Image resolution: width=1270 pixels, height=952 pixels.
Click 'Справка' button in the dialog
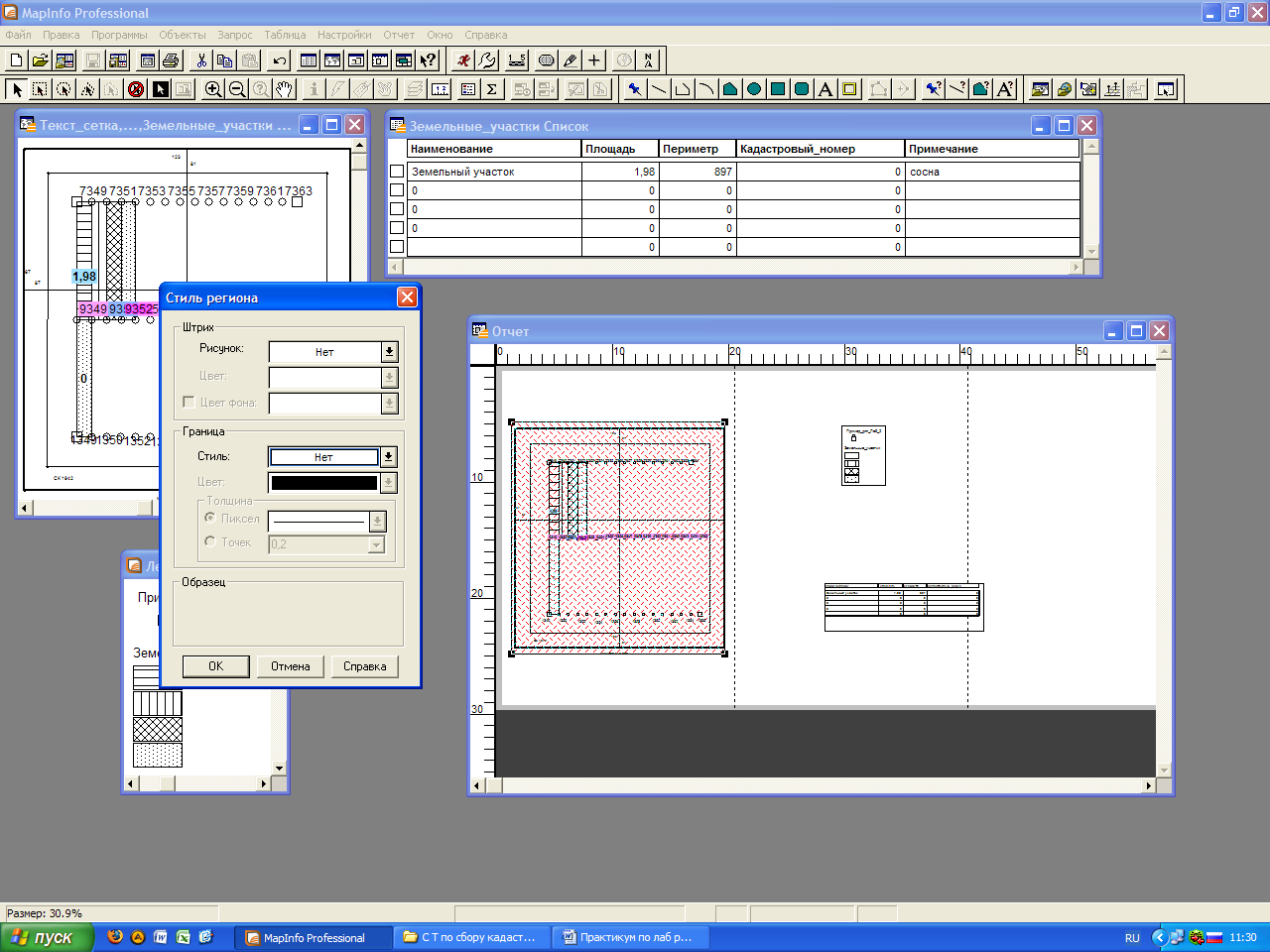(x=365, y=666)
